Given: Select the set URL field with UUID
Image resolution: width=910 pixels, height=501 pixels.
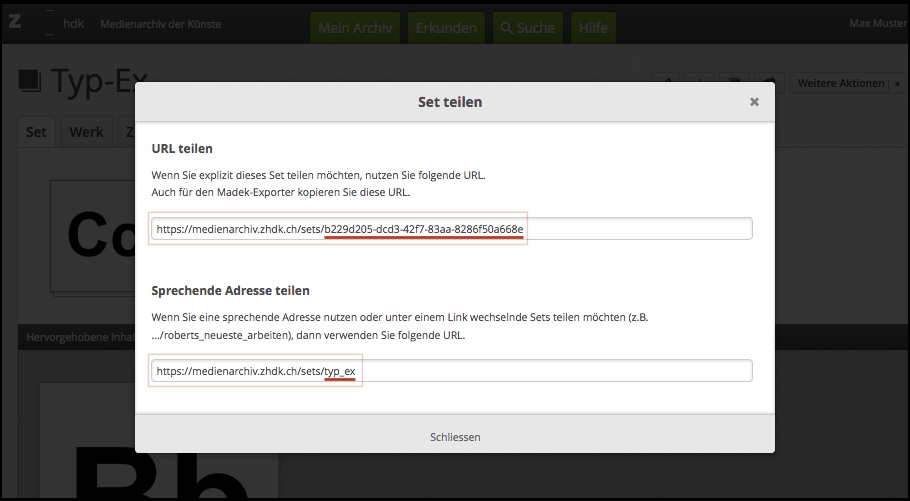Looking at the screenshot, I should pos(451,229).
